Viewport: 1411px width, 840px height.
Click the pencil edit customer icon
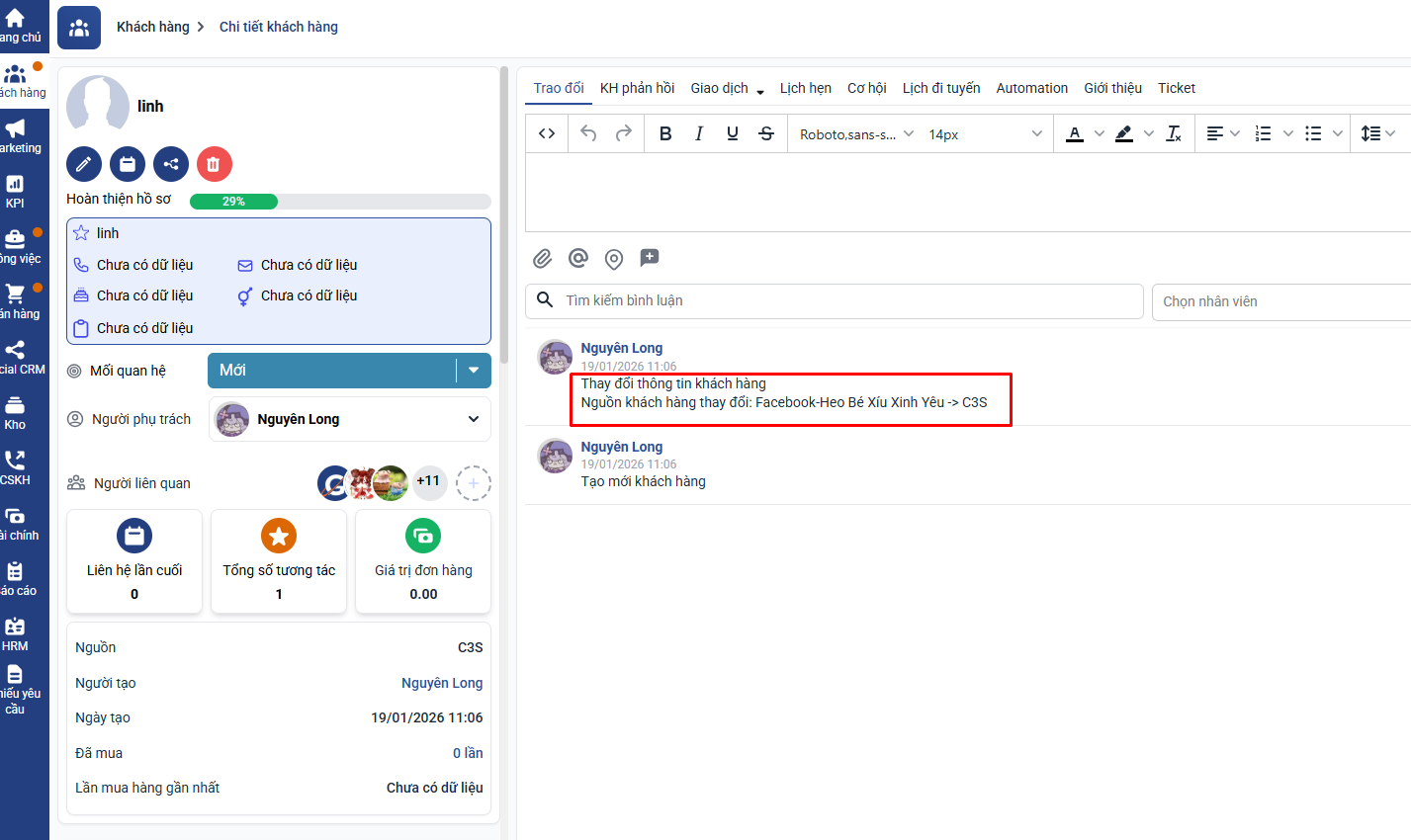tap(84, 164)
